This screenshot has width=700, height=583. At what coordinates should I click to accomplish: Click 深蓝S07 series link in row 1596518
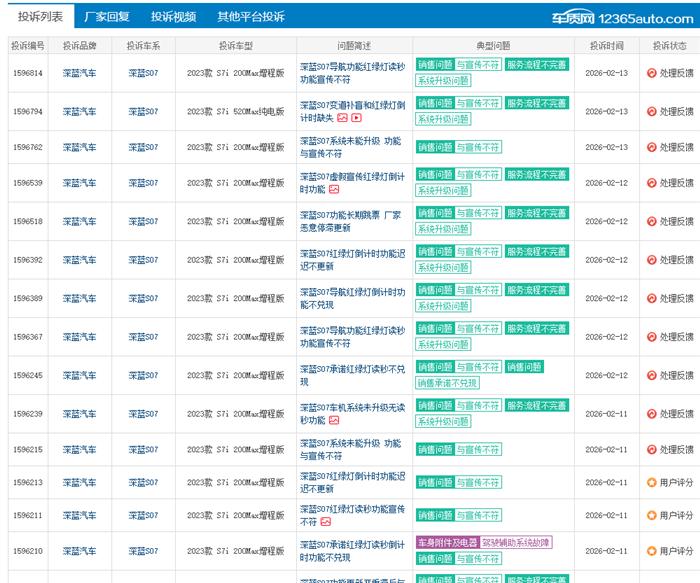tap(143, 222)
